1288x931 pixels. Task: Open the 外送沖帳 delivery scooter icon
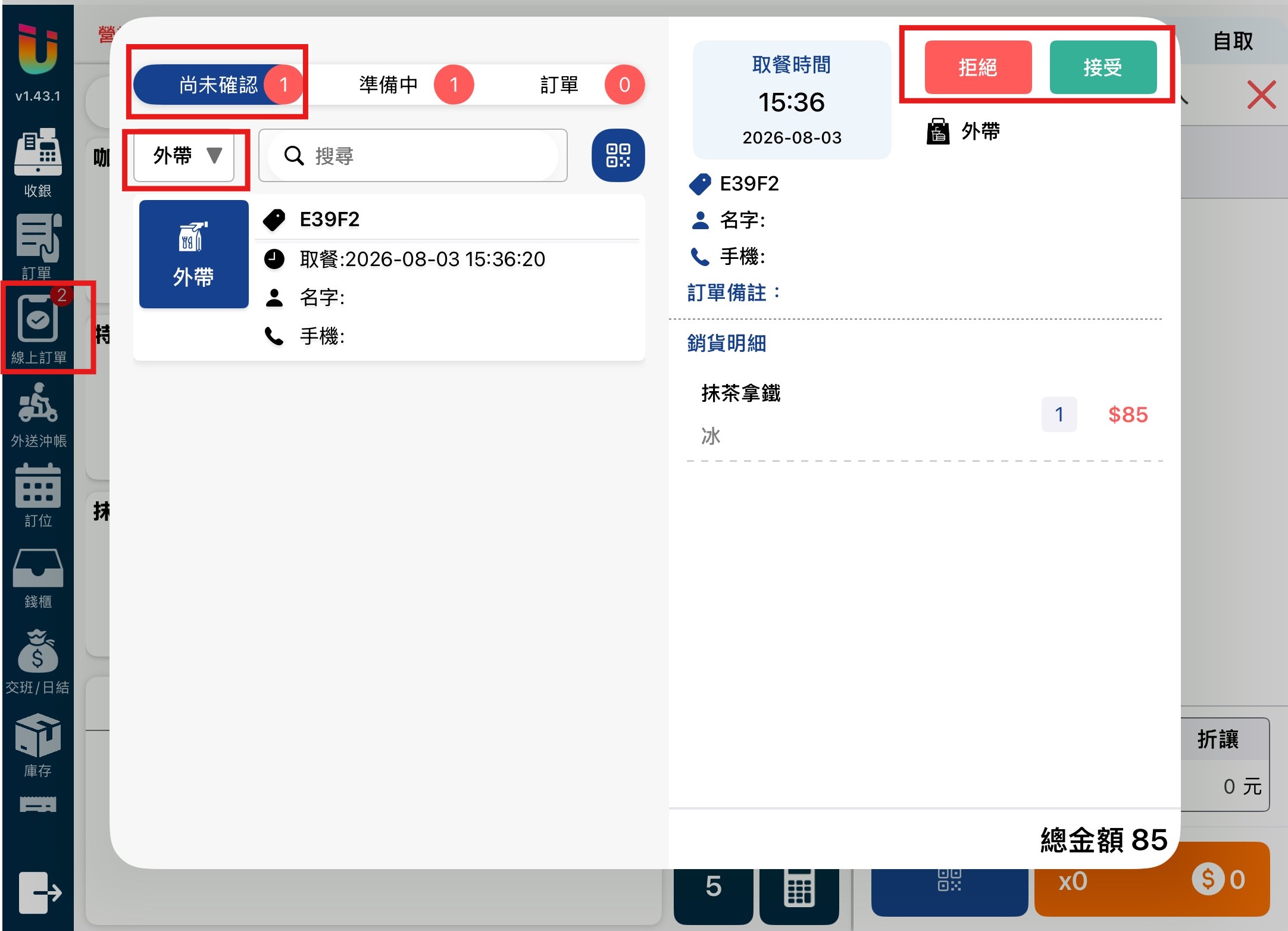pyautogui.click(x=38, y=414)
